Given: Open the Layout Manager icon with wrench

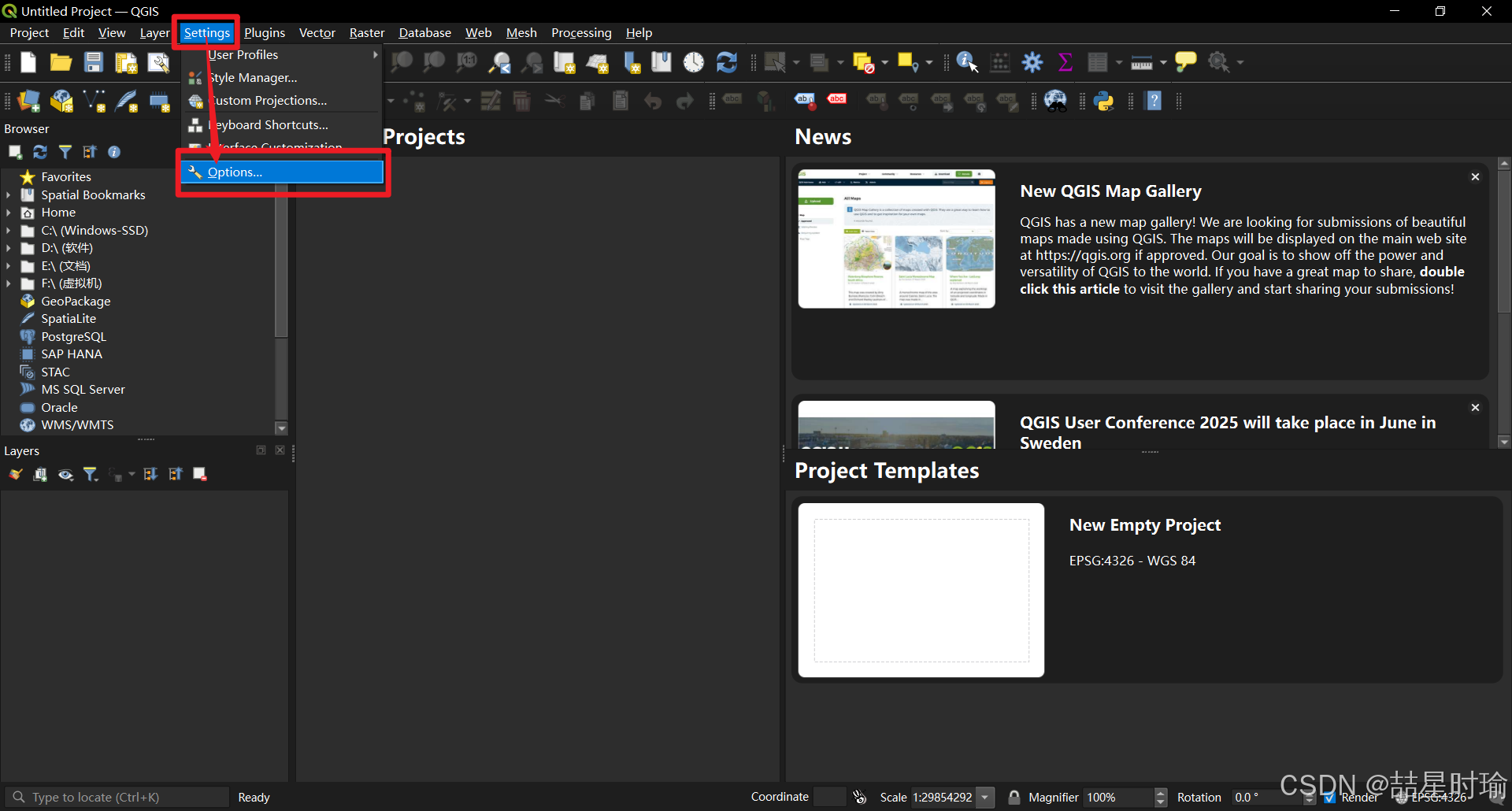Looking at the screenshot, I should (158, 62).
